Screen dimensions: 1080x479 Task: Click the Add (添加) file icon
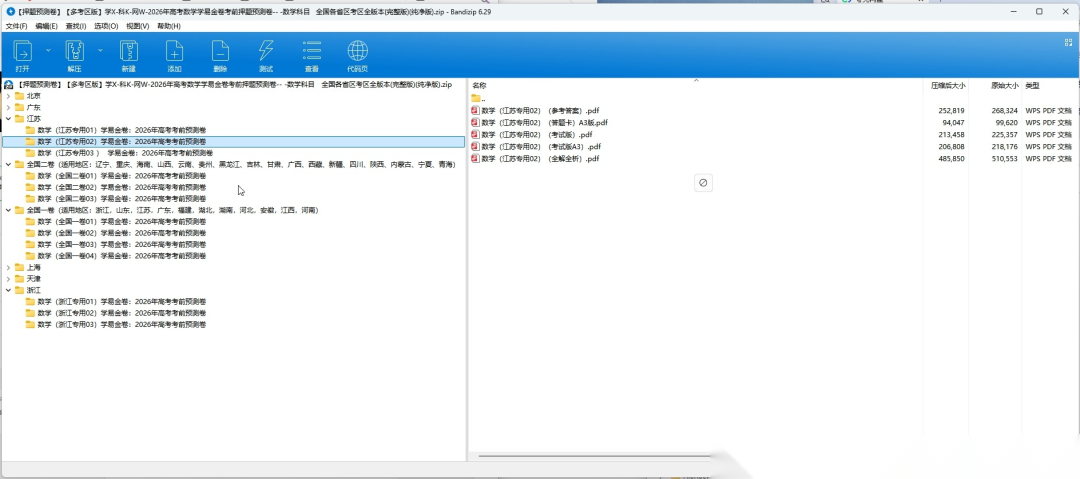coord(174,51)
